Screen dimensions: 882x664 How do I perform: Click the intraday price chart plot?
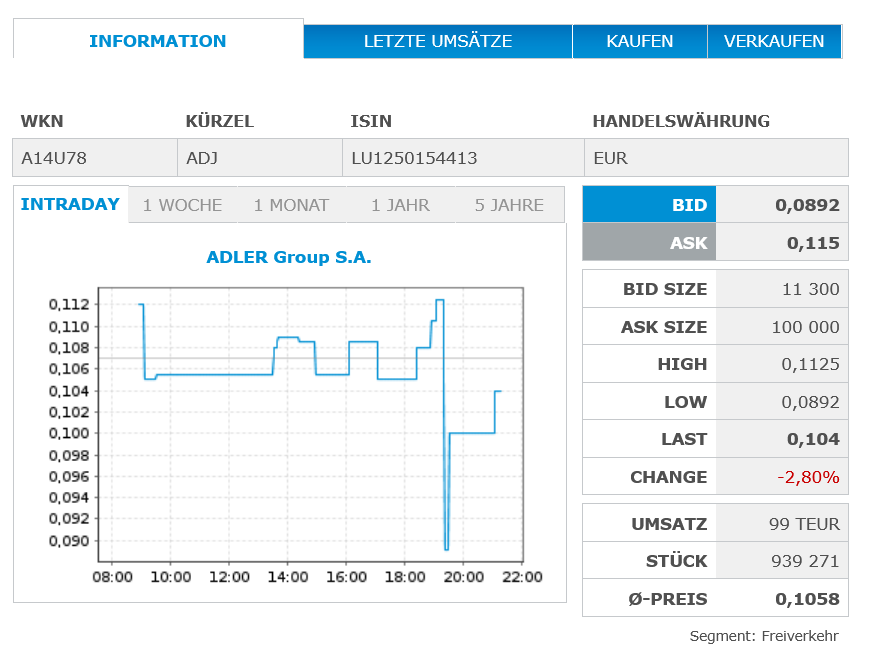(310, 424)
